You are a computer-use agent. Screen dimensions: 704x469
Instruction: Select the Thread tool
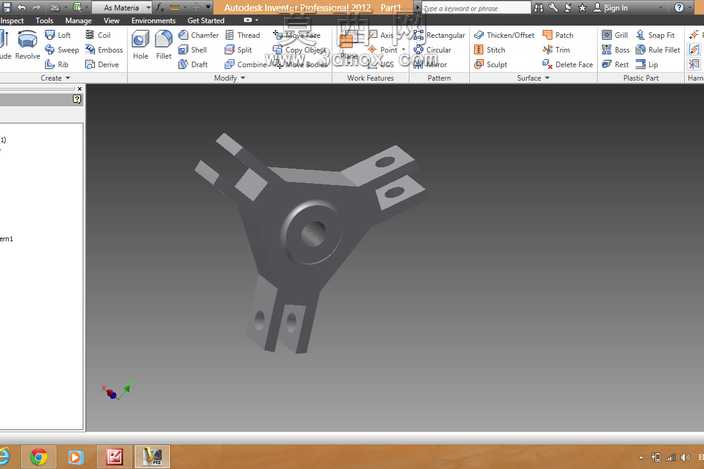[x=242, y=35]
